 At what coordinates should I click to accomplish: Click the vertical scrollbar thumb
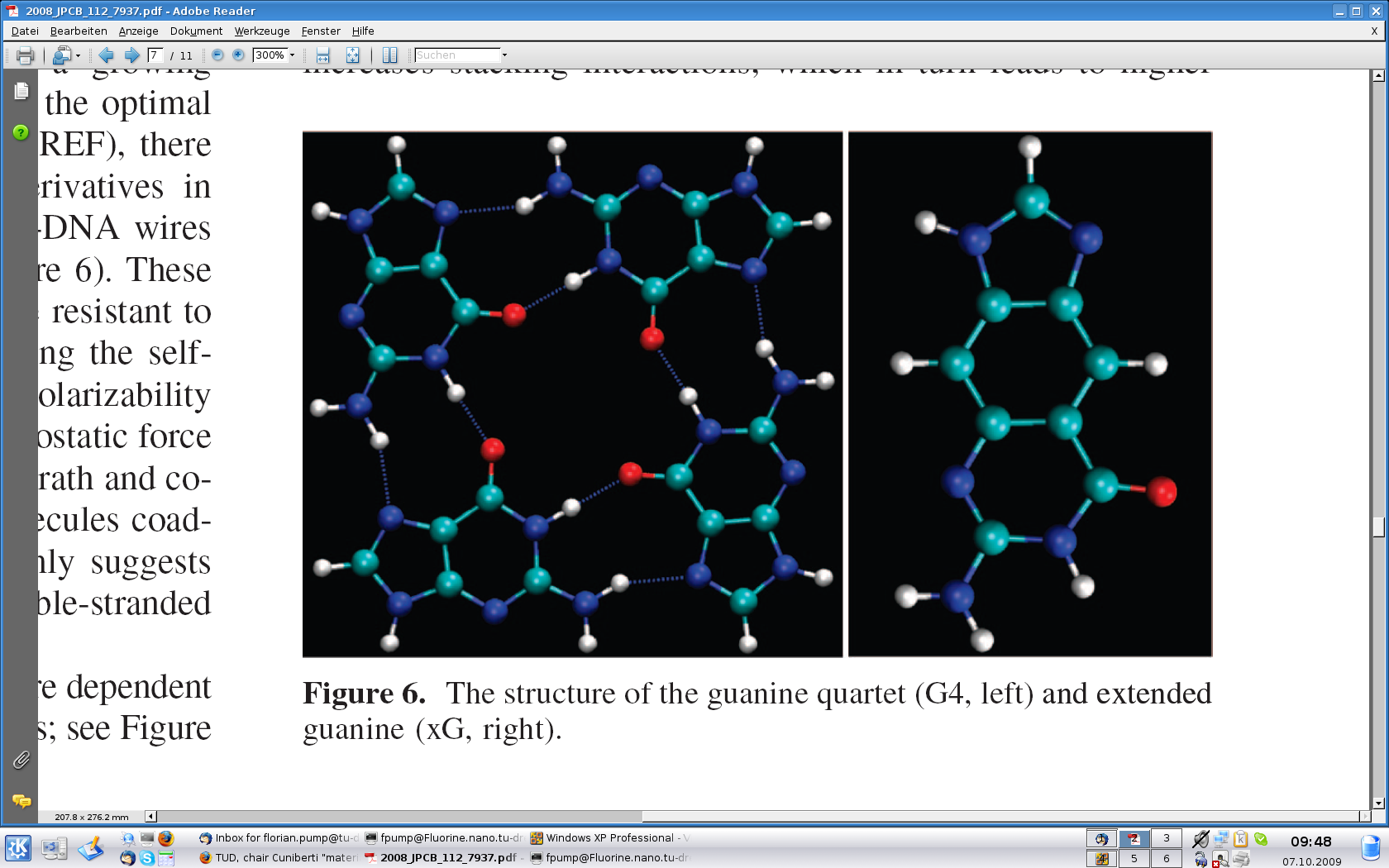(1378, 527)
